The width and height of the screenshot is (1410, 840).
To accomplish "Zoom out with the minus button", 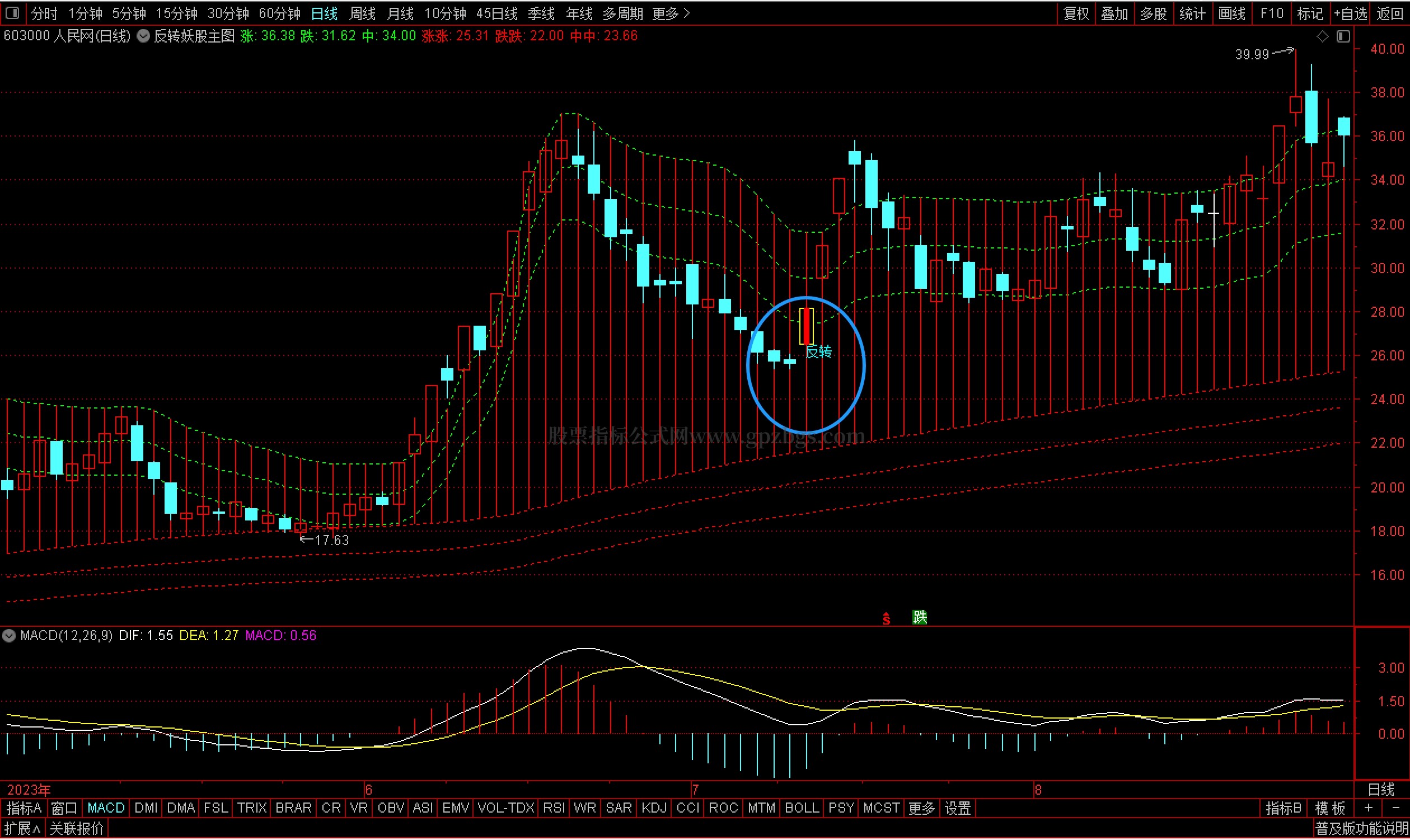I will (x=1395, y=808).
